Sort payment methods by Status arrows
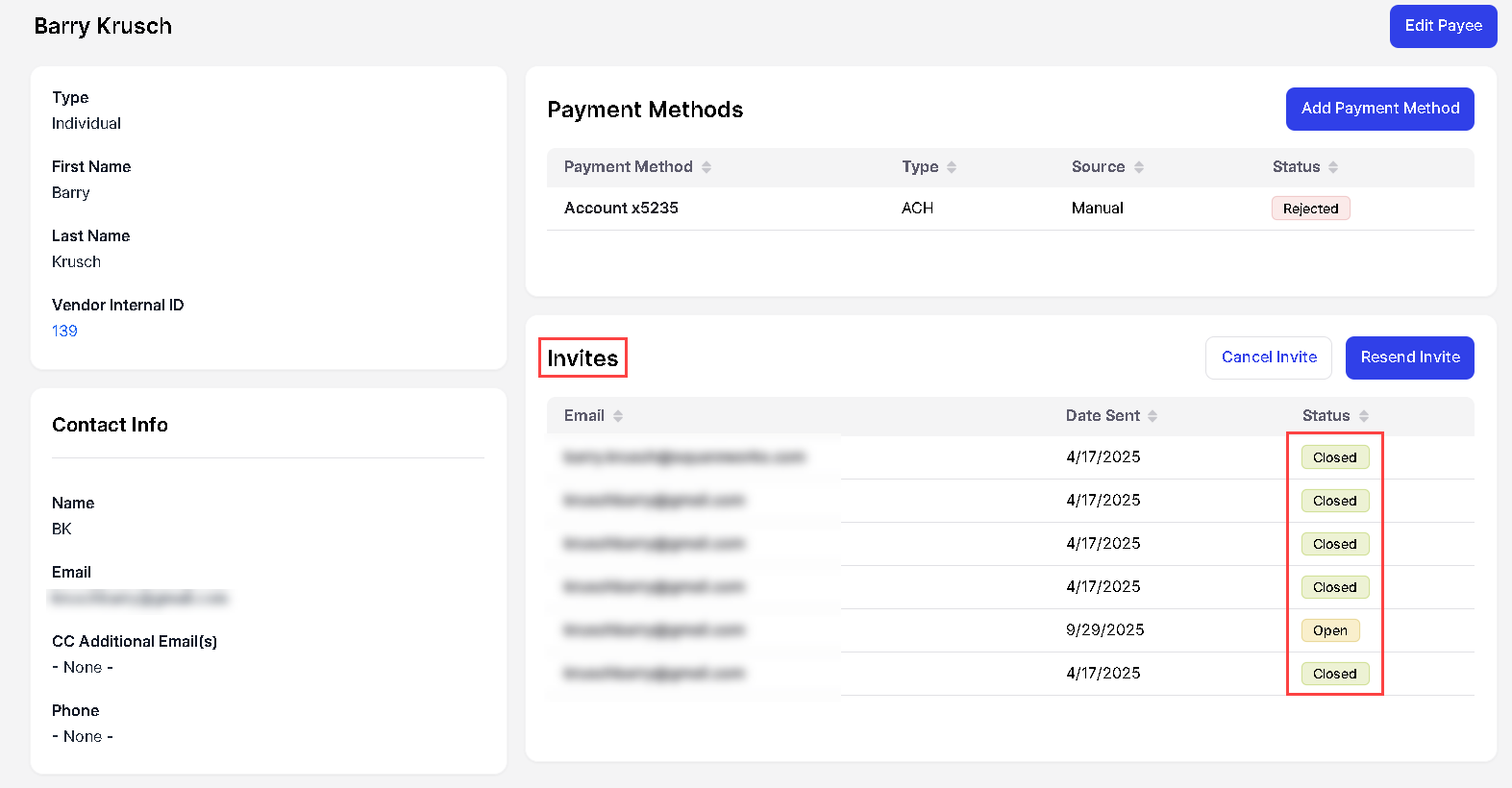The image size is (1512, 788). click(1333, 167)
